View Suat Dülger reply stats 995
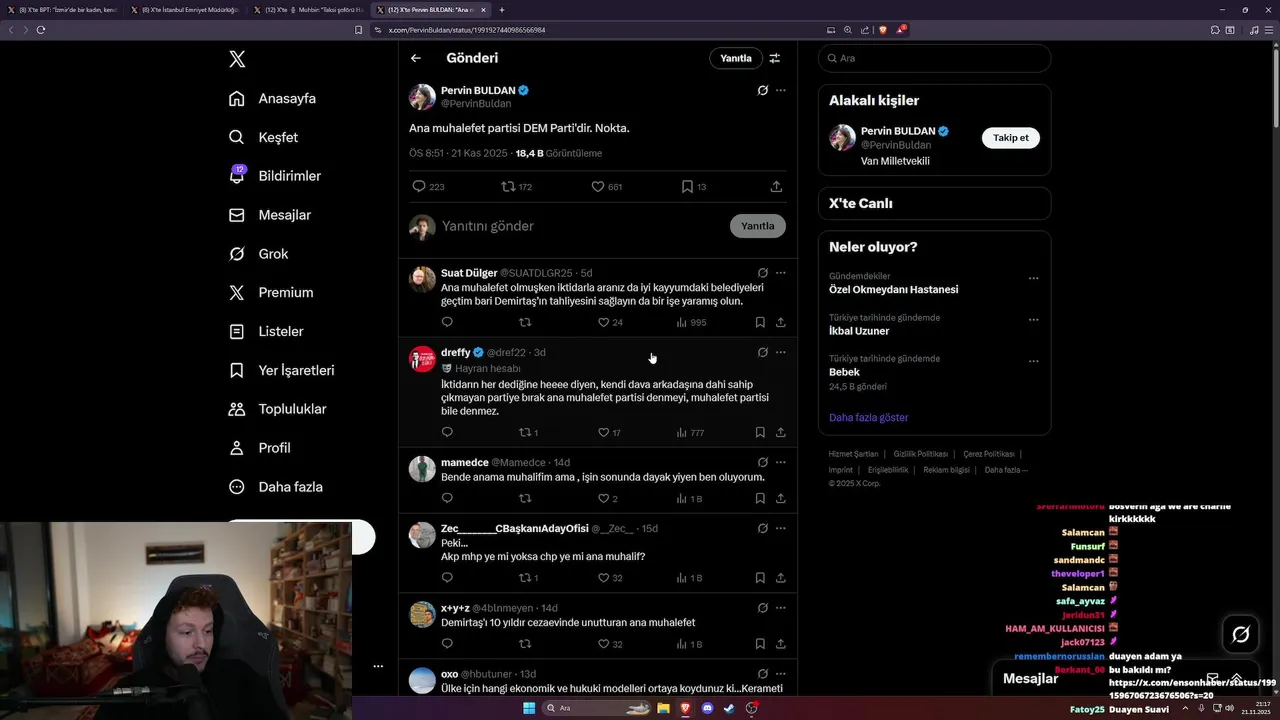Image resolution: width=1280 pixels, height=720 pixels. coord(691,322)
